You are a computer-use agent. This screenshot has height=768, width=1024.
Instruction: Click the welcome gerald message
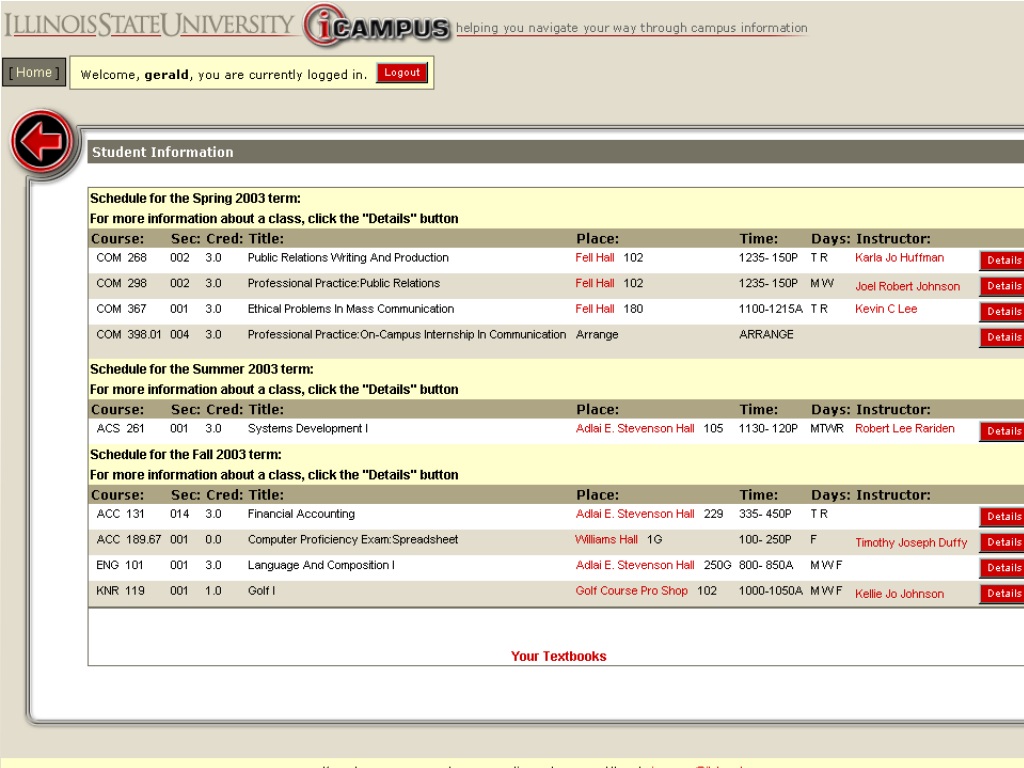pyautogui.click(x=223, y=74)
